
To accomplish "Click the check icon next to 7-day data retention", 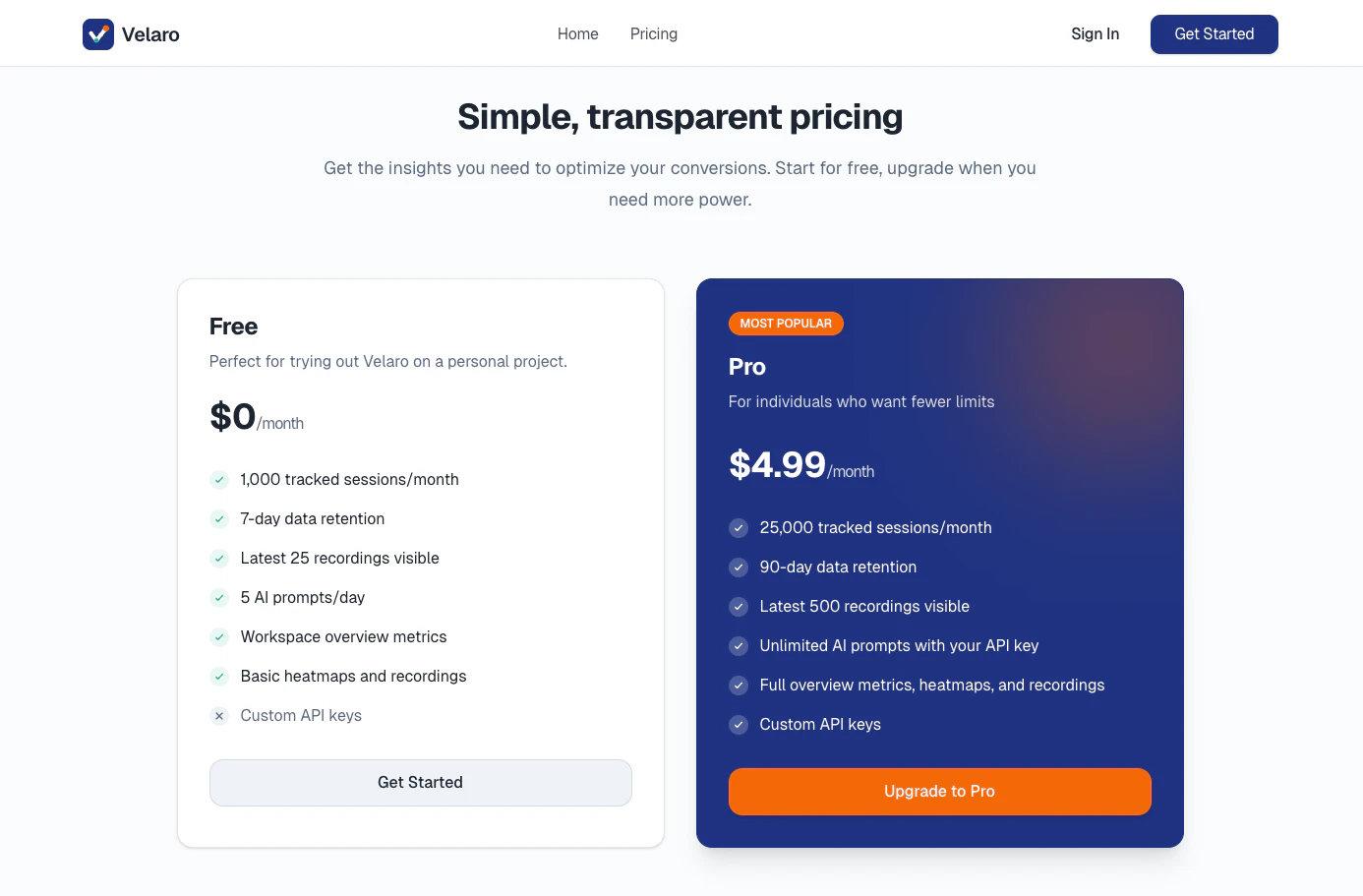I will click(219, 519).
